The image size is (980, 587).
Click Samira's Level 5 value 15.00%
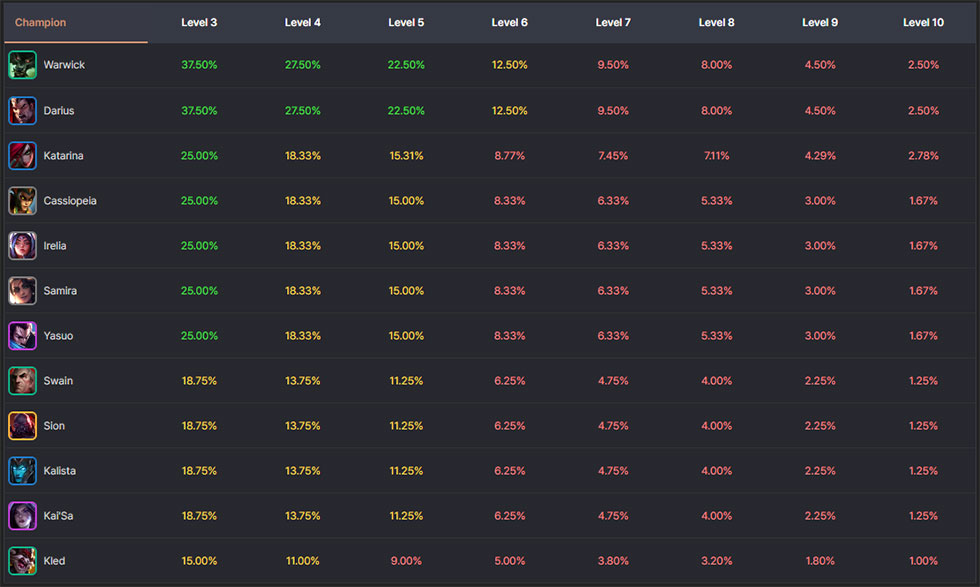tap(406, 291)
